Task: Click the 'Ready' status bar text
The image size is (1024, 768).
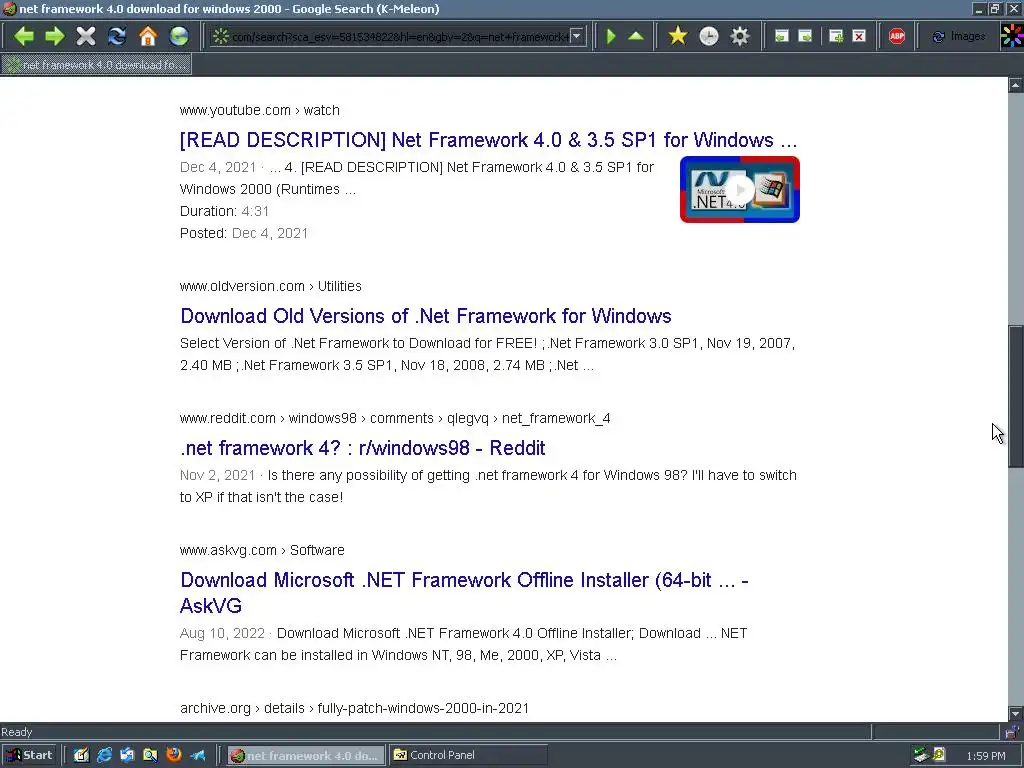Action: [16, 732]
